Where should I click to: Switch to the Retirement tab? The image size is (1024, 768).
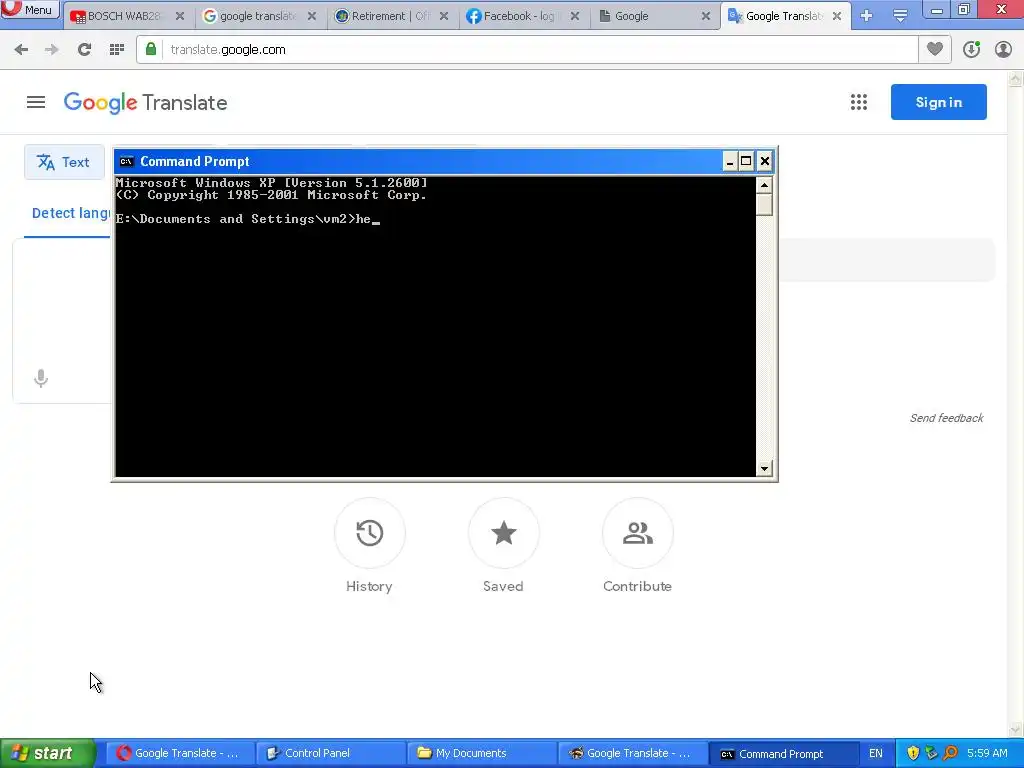tap(390, 16)
